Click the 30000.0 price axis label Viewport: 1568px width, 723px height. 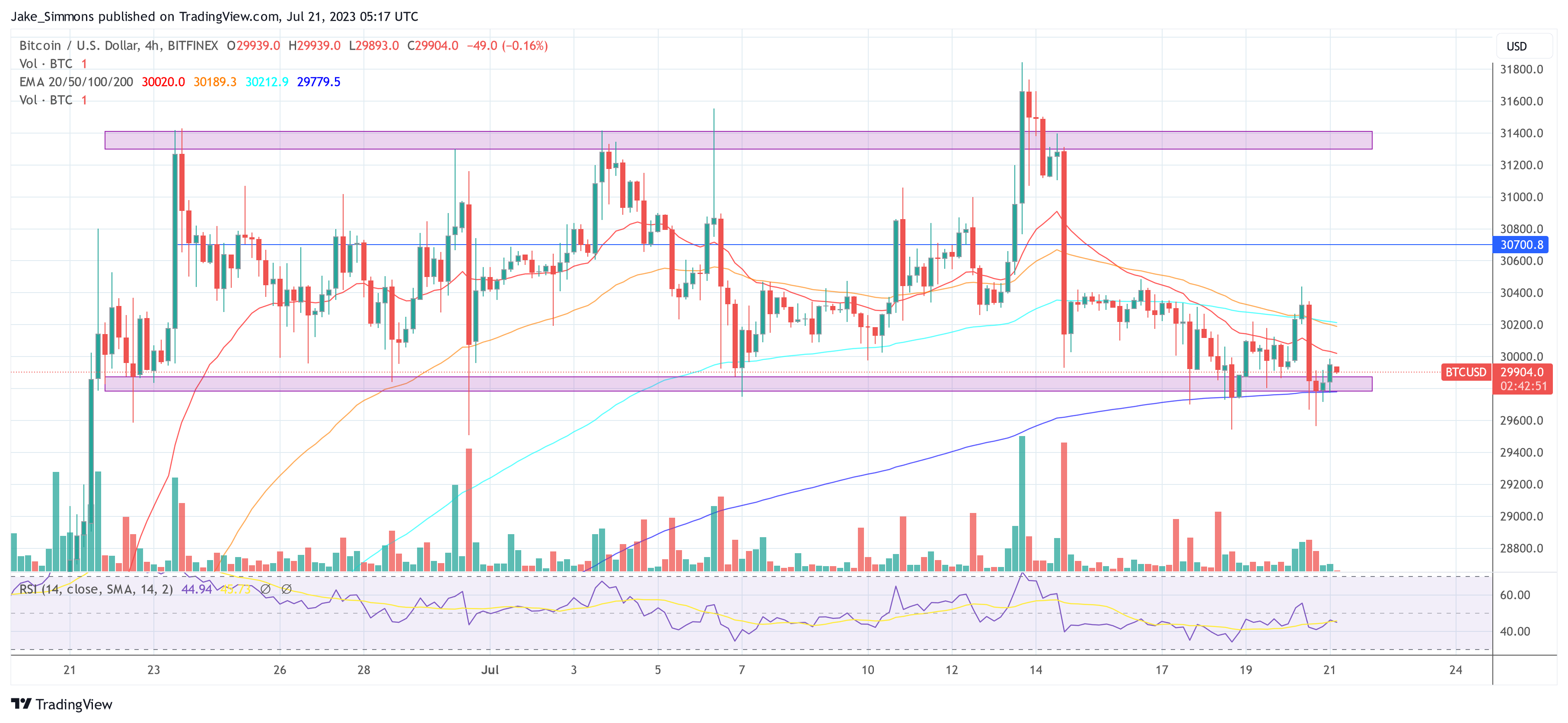(x=1521, y=357)
